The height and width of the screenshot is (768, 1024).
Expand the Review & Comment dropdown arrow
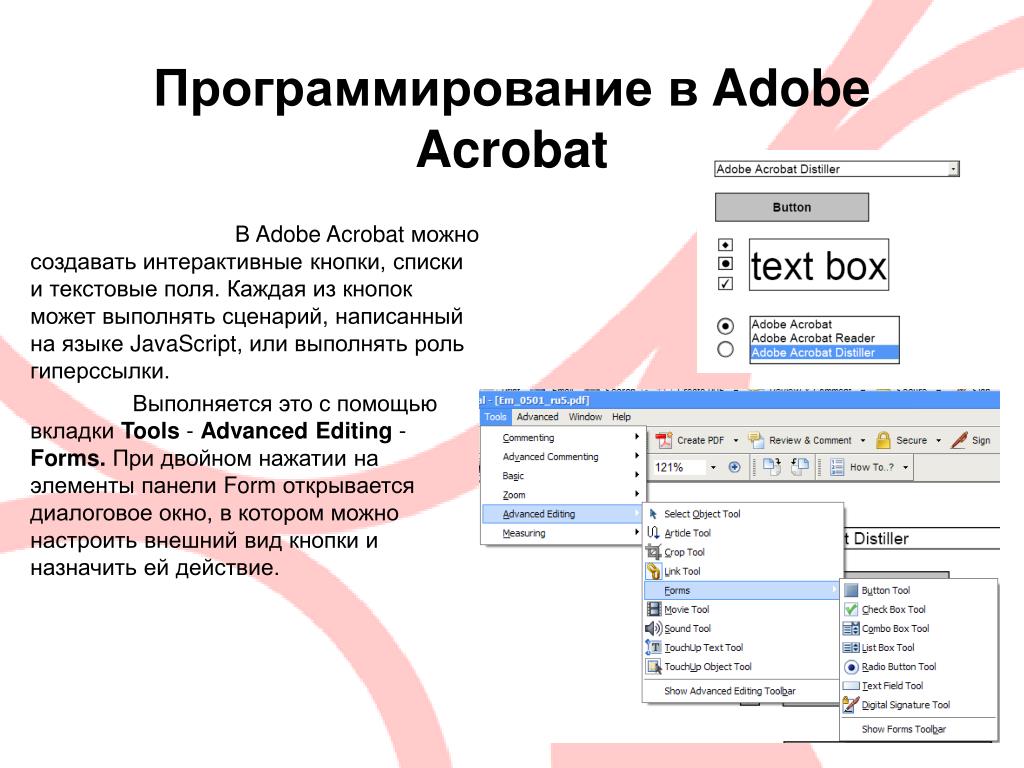click(863, 441)
